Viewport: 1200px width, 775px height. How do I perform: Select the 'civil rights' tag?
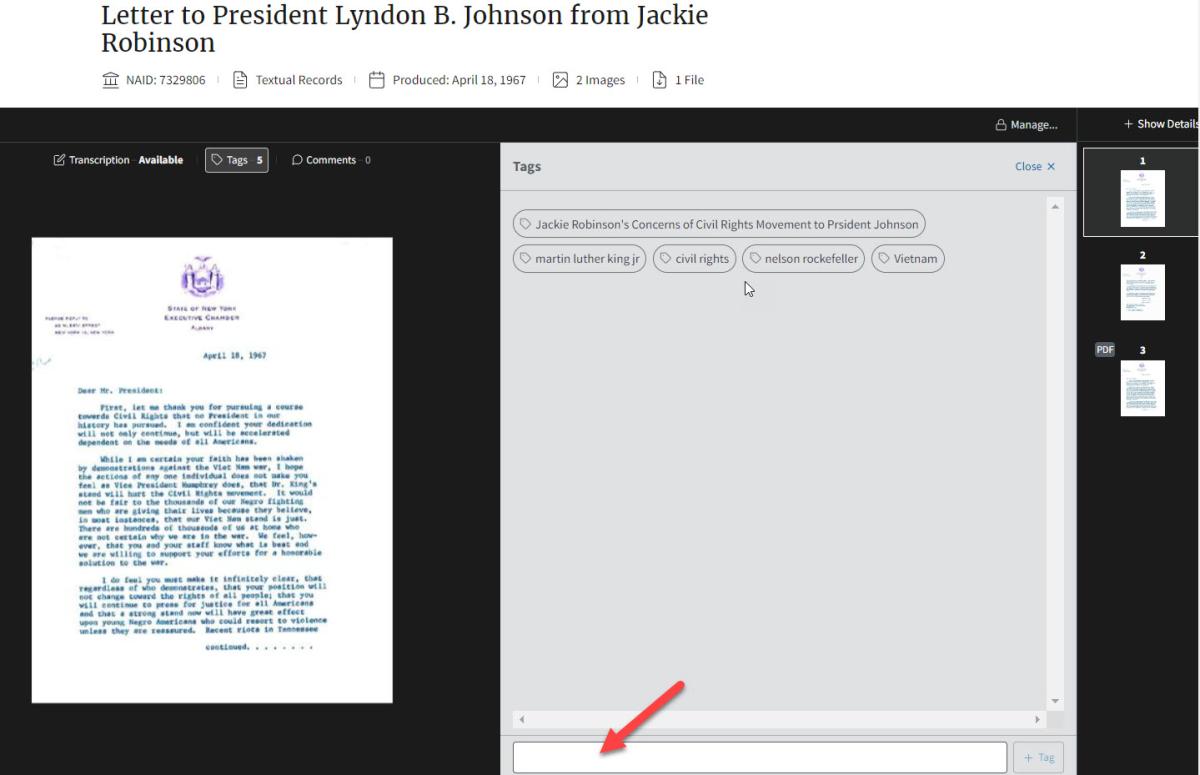[694, 259]
